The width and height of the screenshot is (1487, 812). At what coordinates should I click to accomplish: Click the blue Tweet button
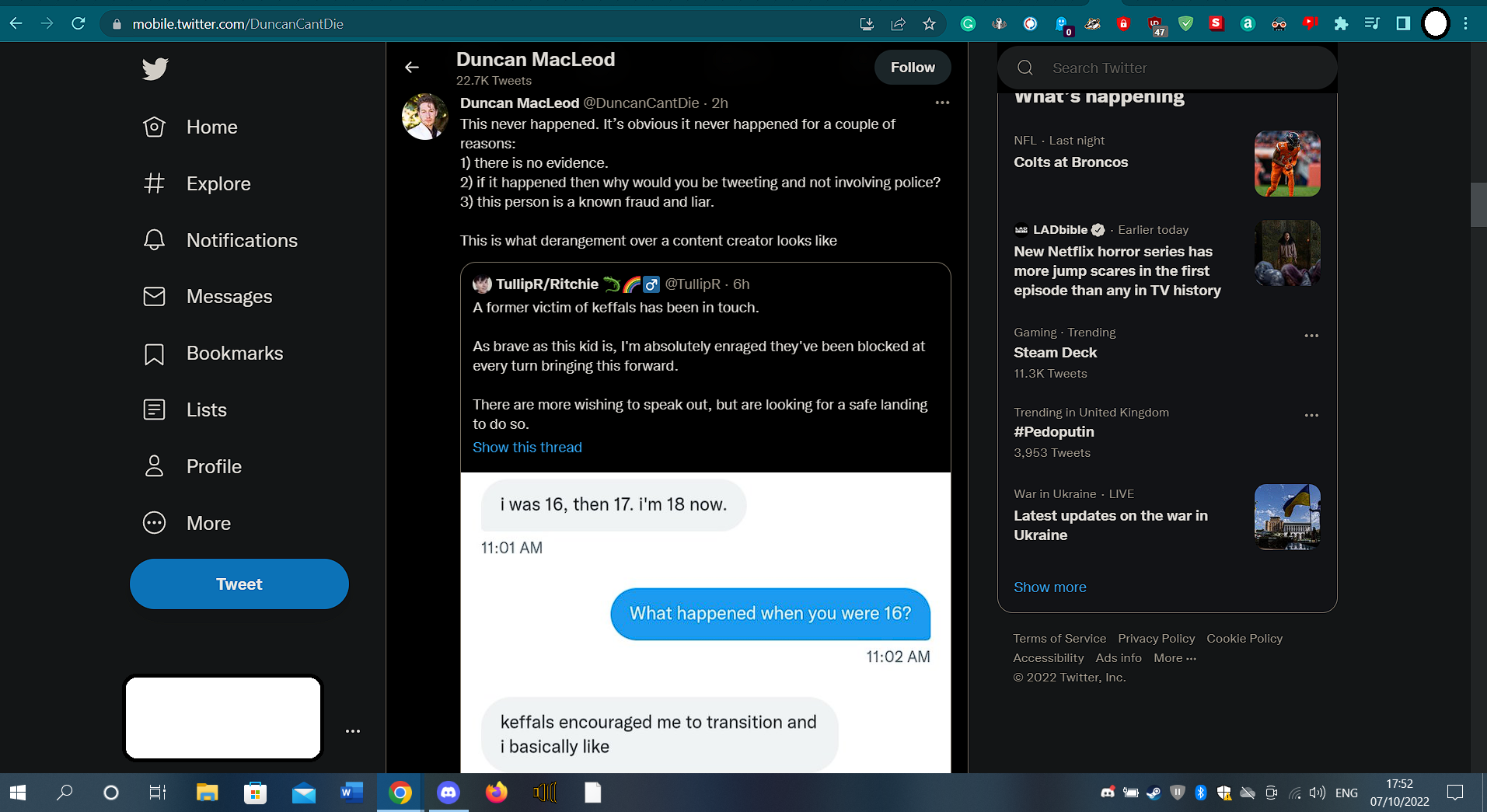pos(239,584)
